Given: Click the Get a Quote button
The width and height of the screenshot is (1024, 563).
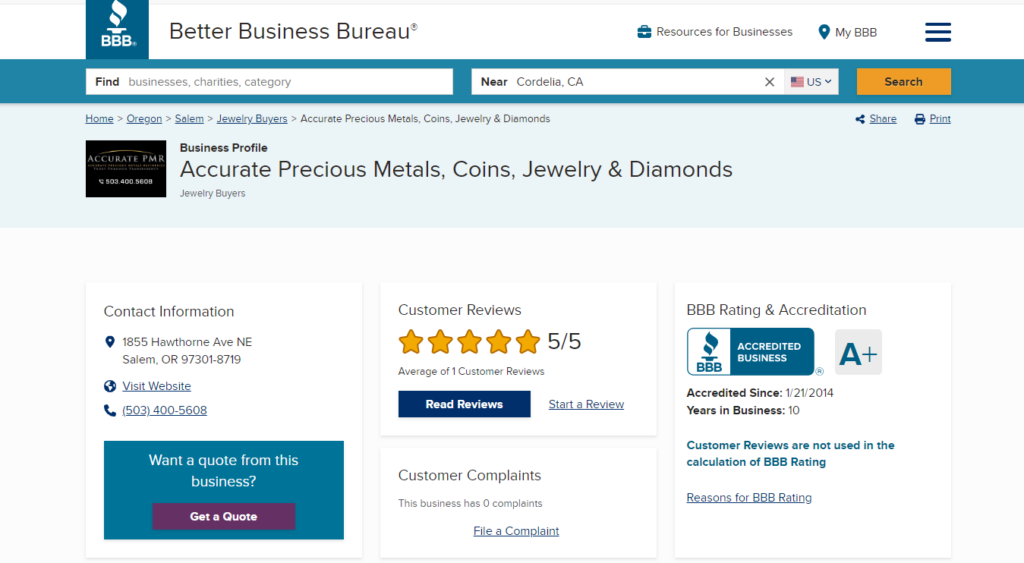Looking at the screenshot, I should tap(223, 516).
